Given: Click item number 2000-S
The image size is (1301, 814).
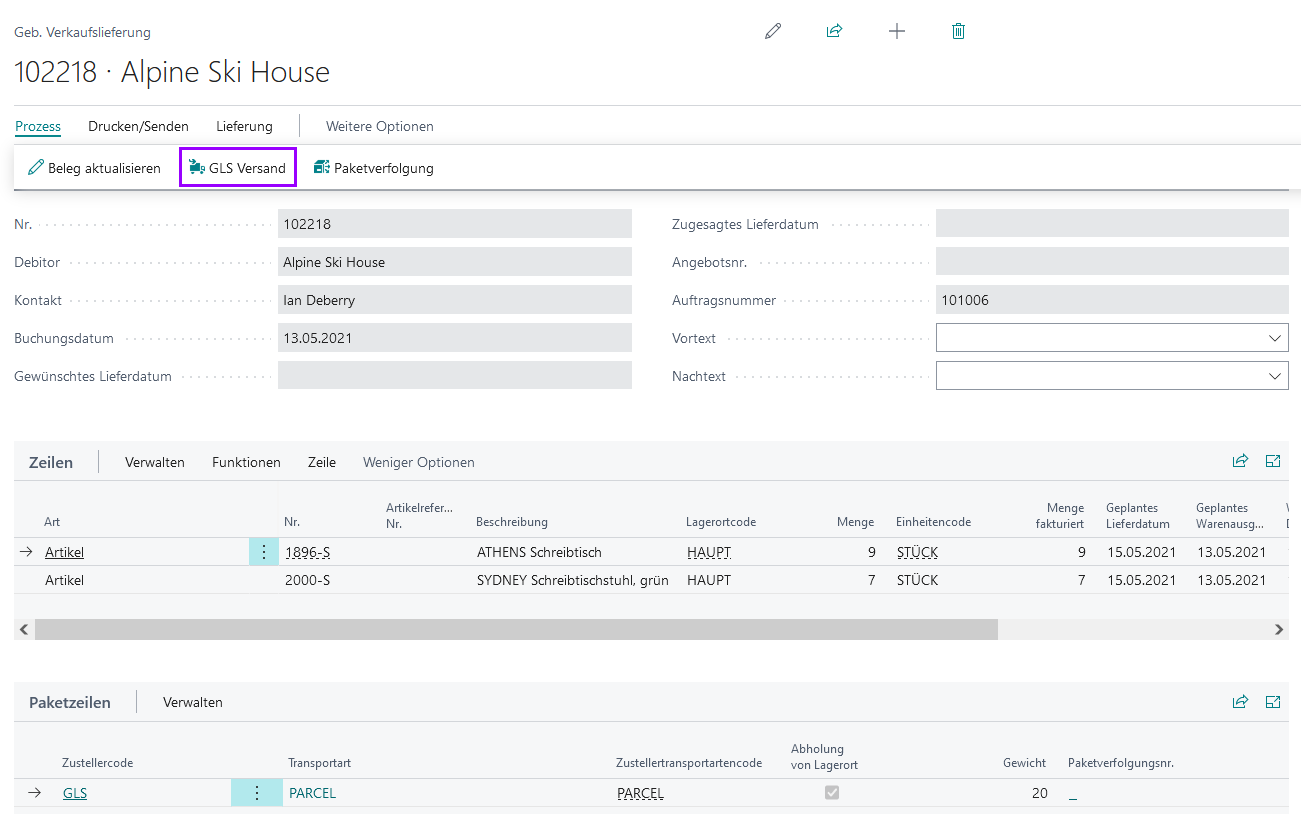Looking at the screenshot, I should point(306,580).
